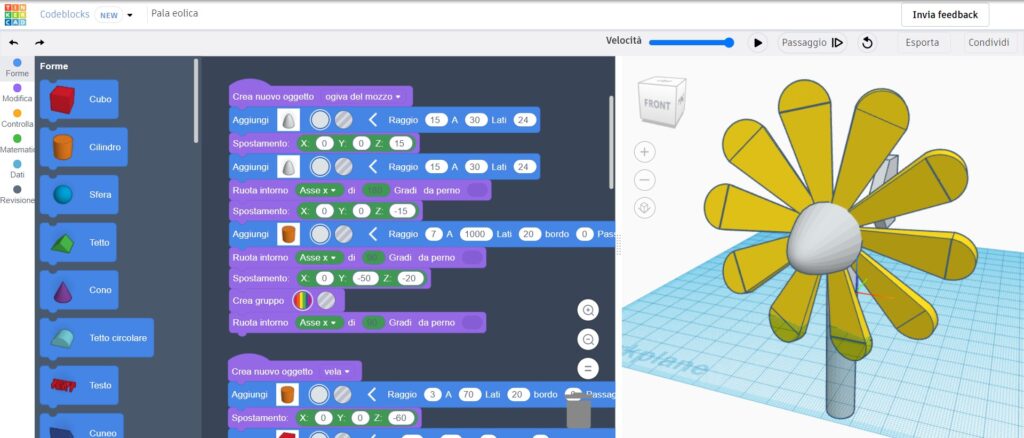Image resolution: width=1024 pixels, height=438 pixels.
Task: Click the Velocità speed slider
Action: (x=690, y=42)
